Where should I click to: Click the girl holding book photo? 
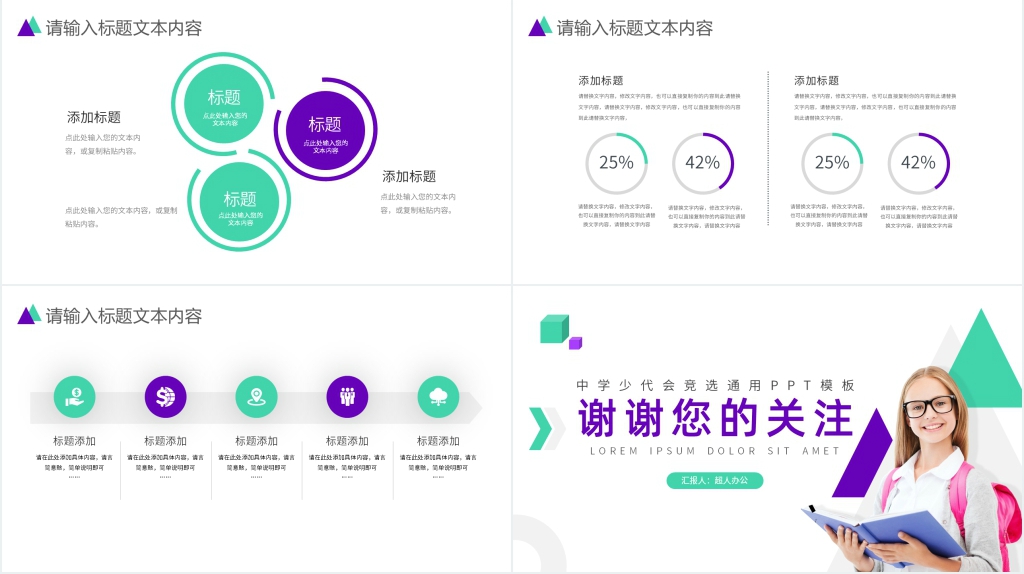(914, 469)
